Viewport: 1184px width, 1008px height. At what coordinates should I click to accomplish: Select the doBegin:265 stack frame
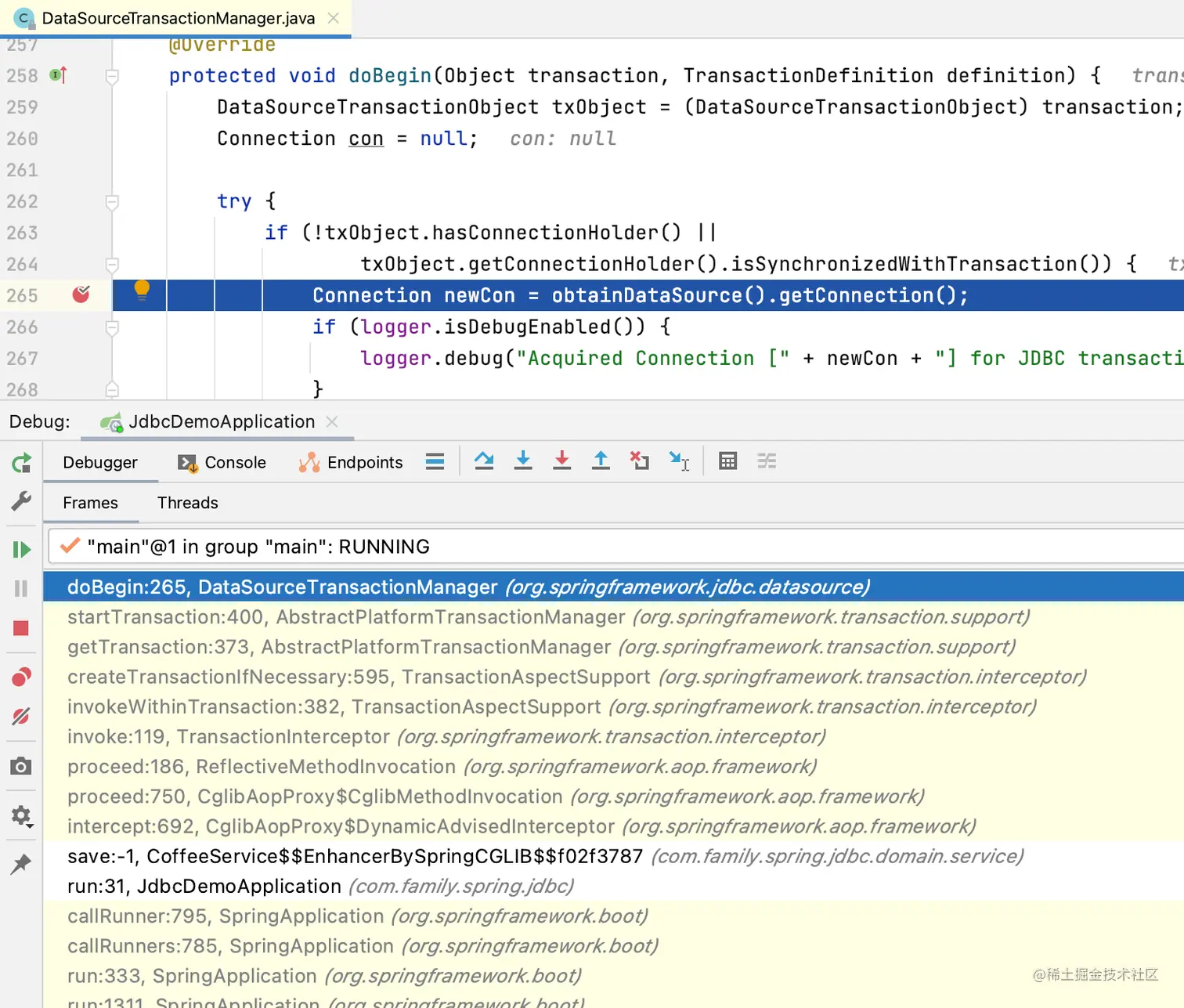coord(613,587)
